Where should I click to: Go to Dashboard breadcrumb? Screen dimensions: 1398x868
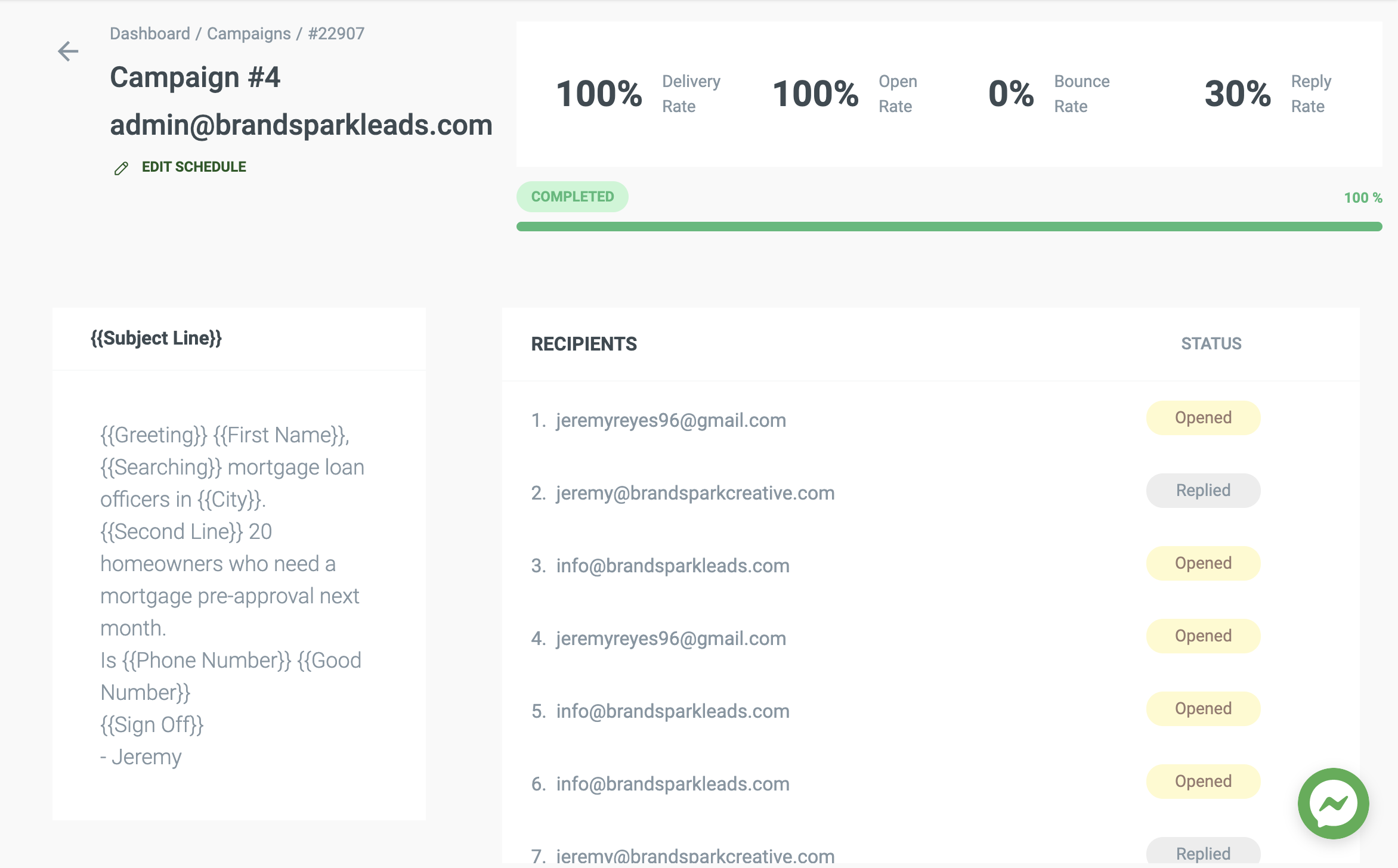click(150, 33)
